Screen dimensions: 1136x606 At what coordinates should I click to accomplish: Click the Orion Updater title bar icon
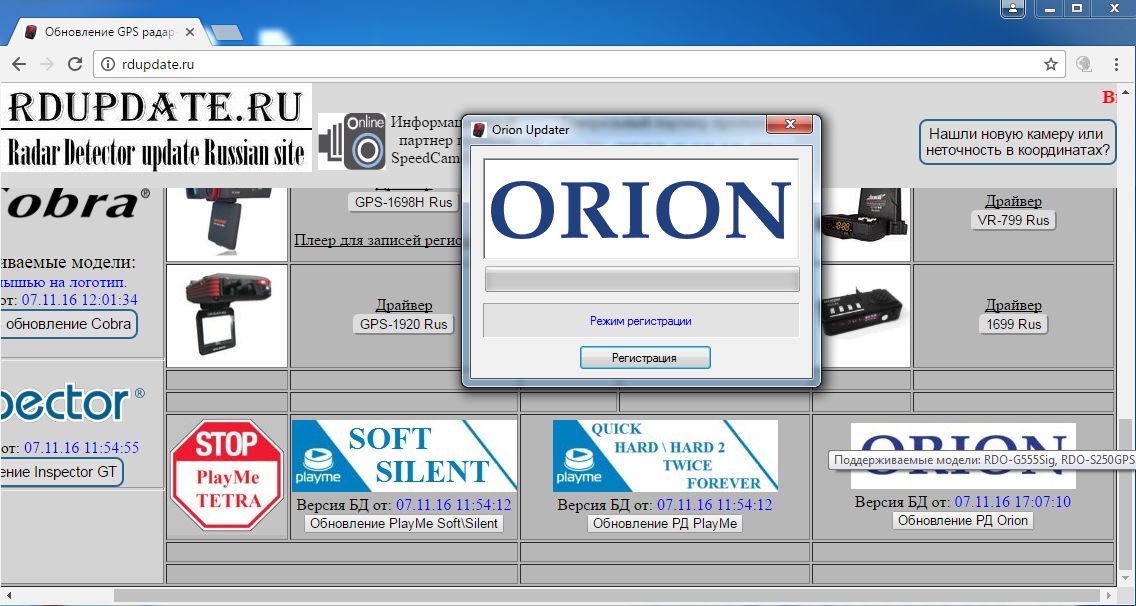click(x=478, y=130)
